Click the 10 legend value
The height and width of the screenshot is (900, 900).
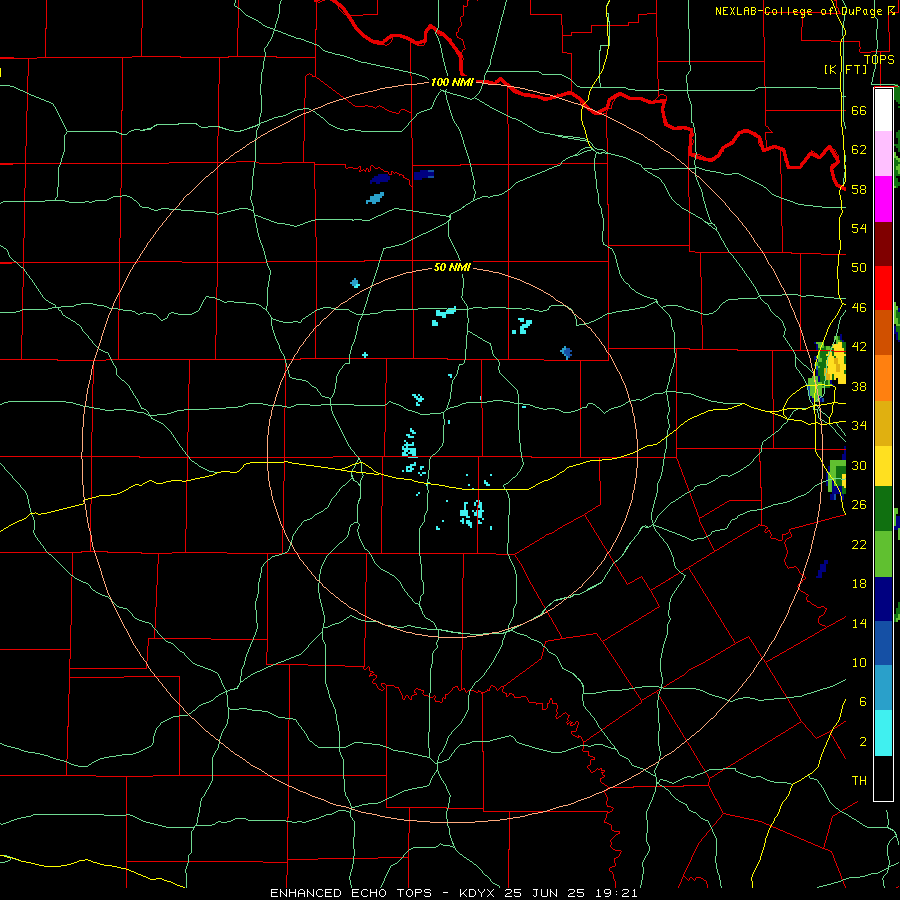tap(859, 662)
